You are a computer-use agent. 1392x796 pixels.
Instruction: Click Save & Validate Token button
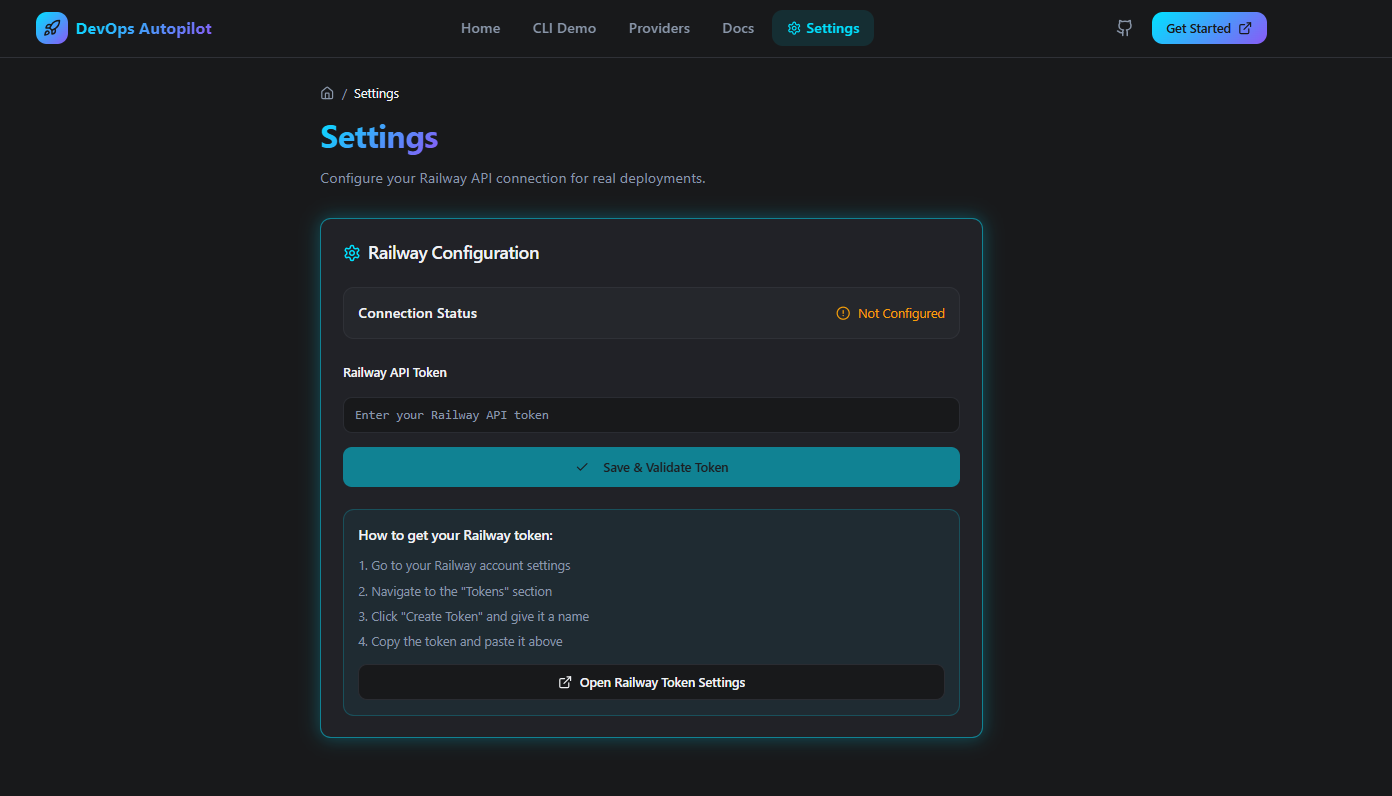(651, 467)
